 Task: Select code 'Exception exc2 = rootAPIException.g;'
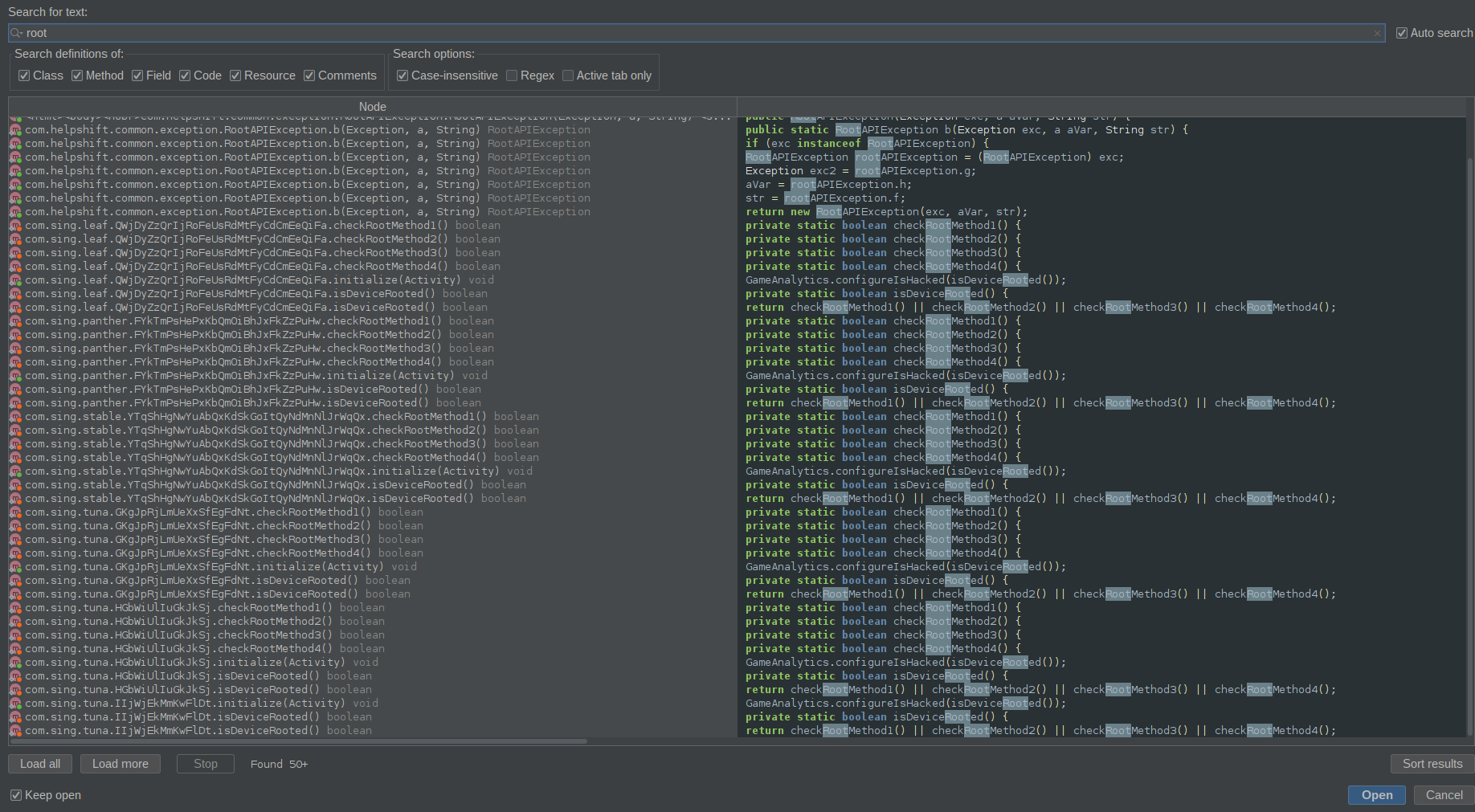pos(860,171)
